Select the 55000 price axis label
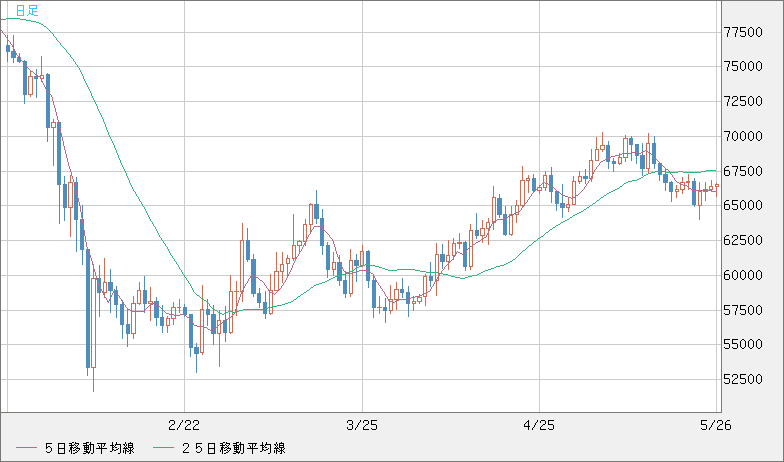 pyautogui.click(x=744, y=344)
